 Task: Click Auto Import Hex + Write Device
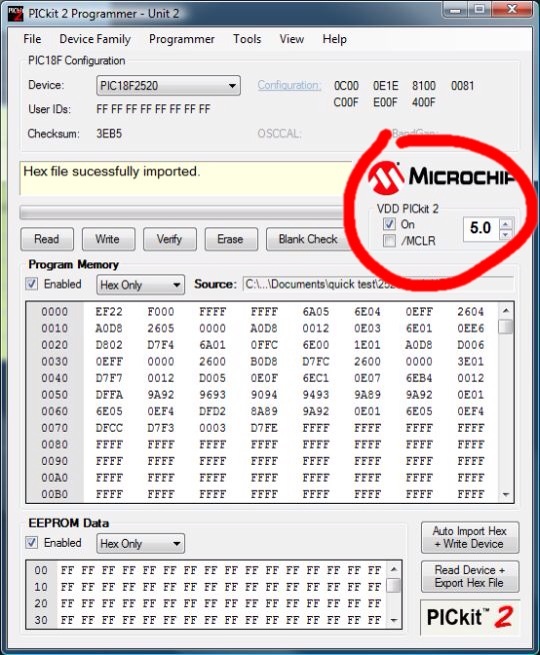[x=470, y=538]
